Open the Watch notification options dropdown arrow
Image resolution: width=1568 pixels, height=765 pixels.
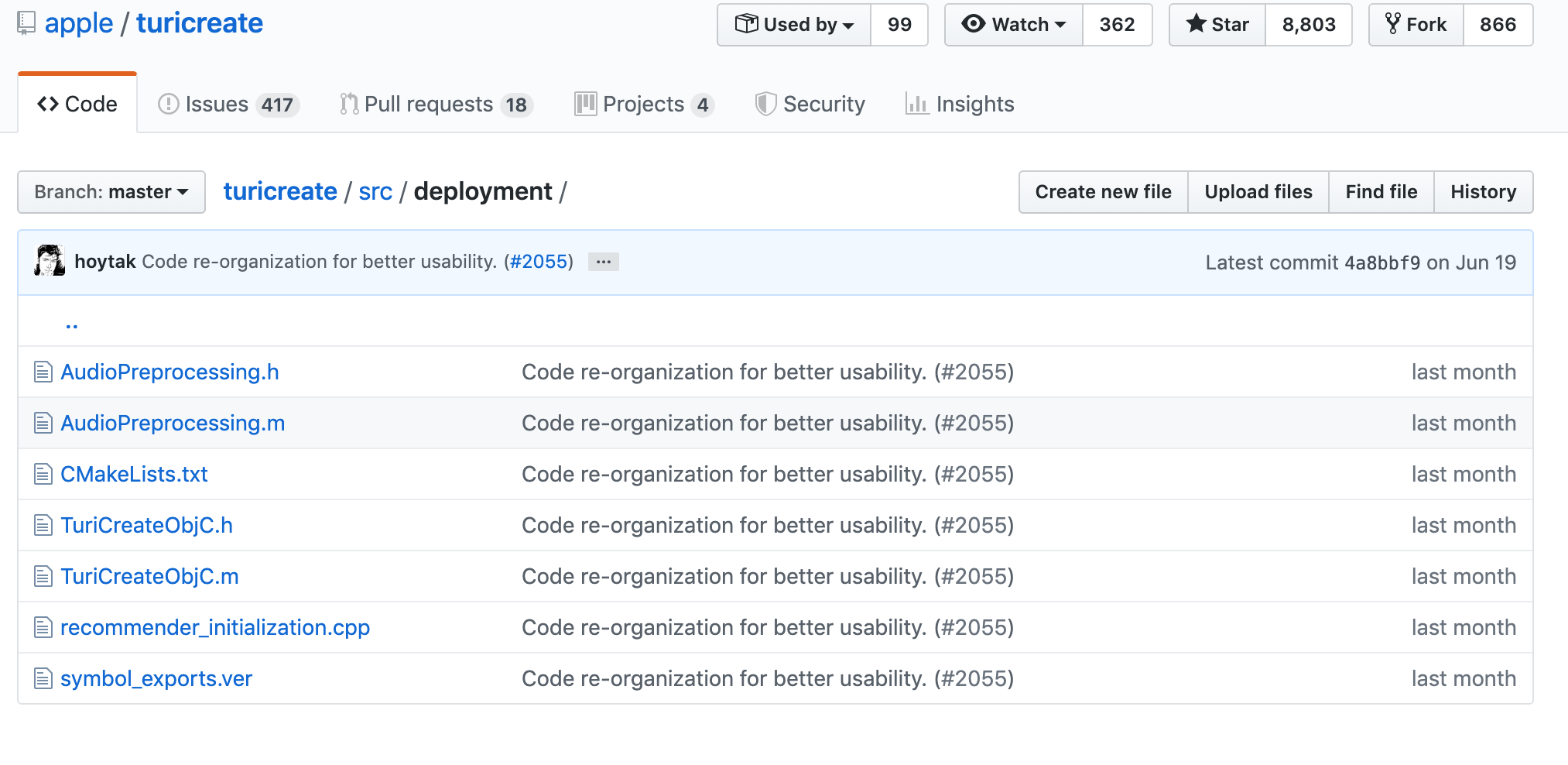[x=1061, y=24]
